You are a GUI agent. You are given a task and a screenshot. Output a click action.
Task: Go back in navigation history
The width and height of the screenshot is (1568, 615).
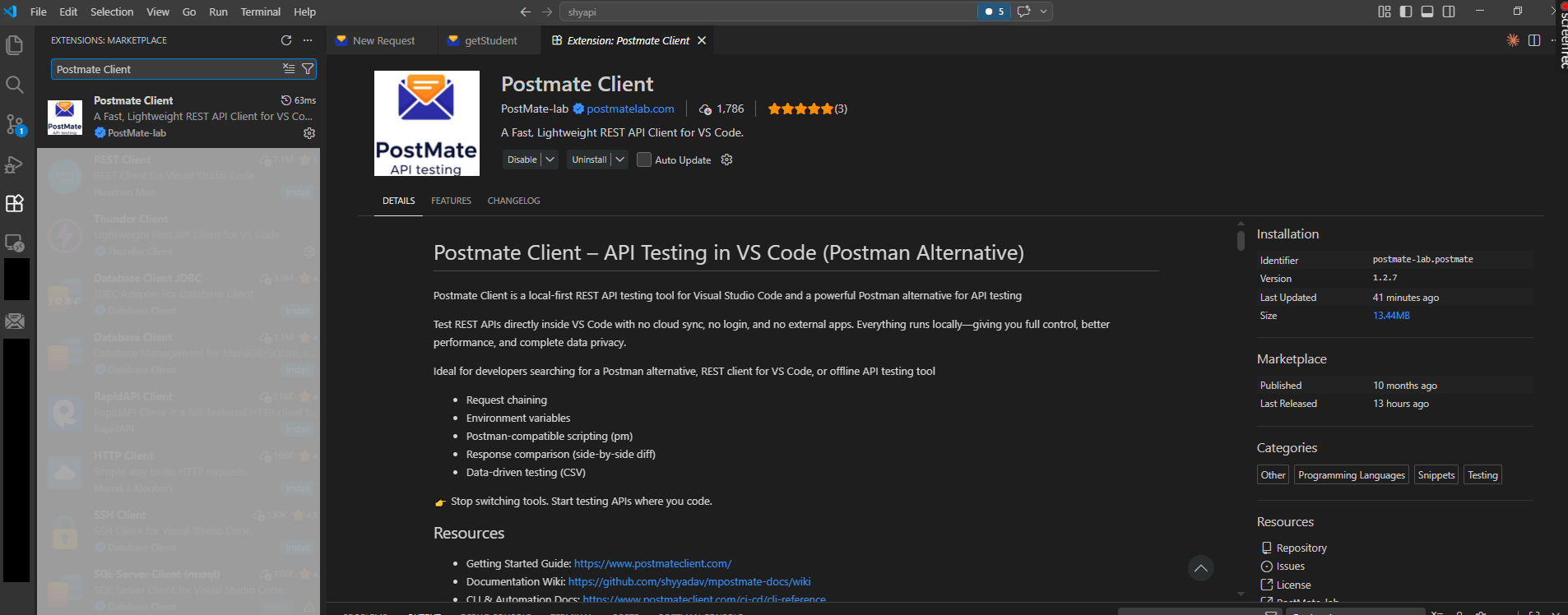(x=526, y=12)
